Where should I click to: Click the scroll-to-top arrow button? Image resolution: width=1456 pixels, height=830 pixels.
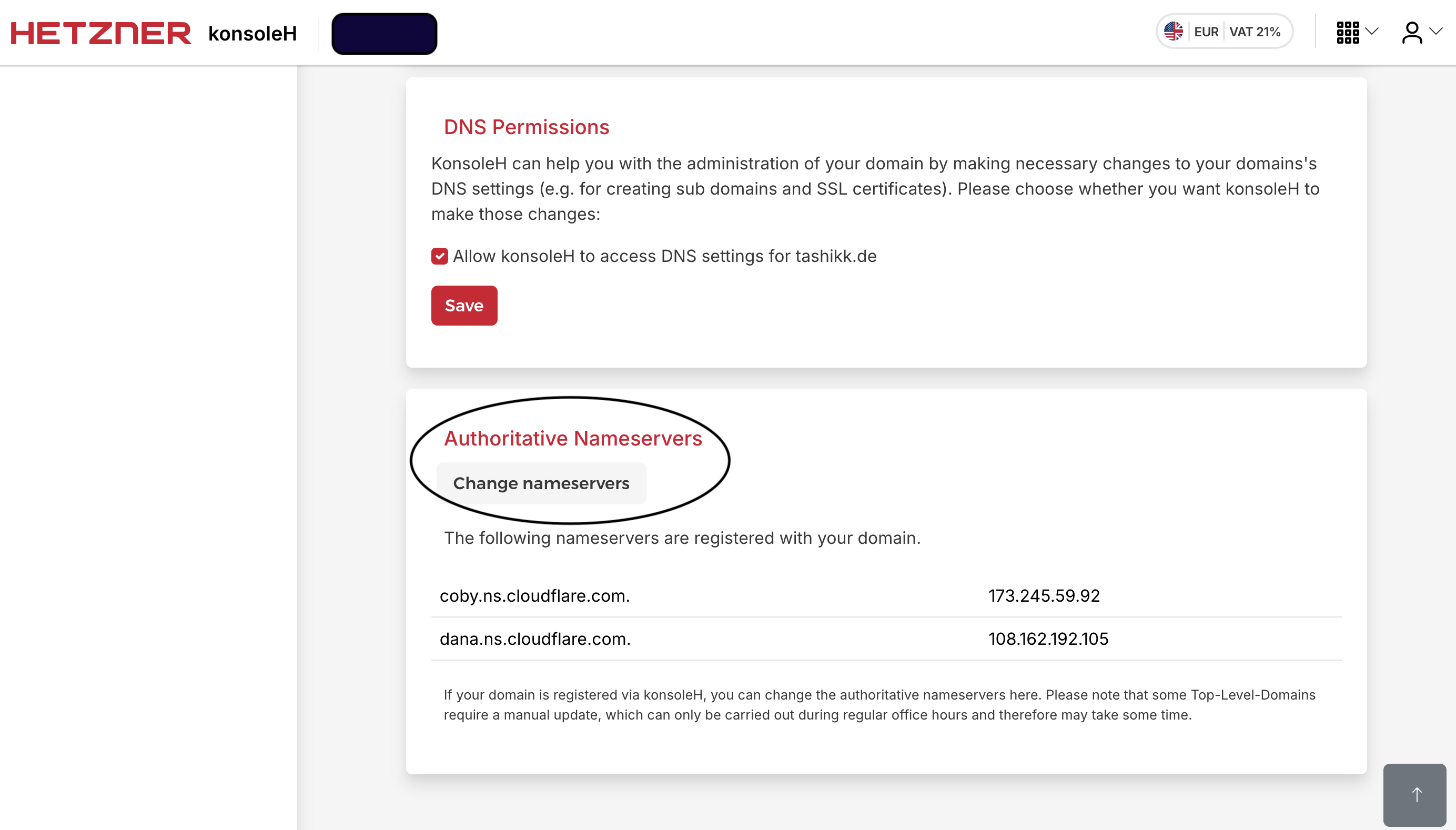tap(1416, 794)
